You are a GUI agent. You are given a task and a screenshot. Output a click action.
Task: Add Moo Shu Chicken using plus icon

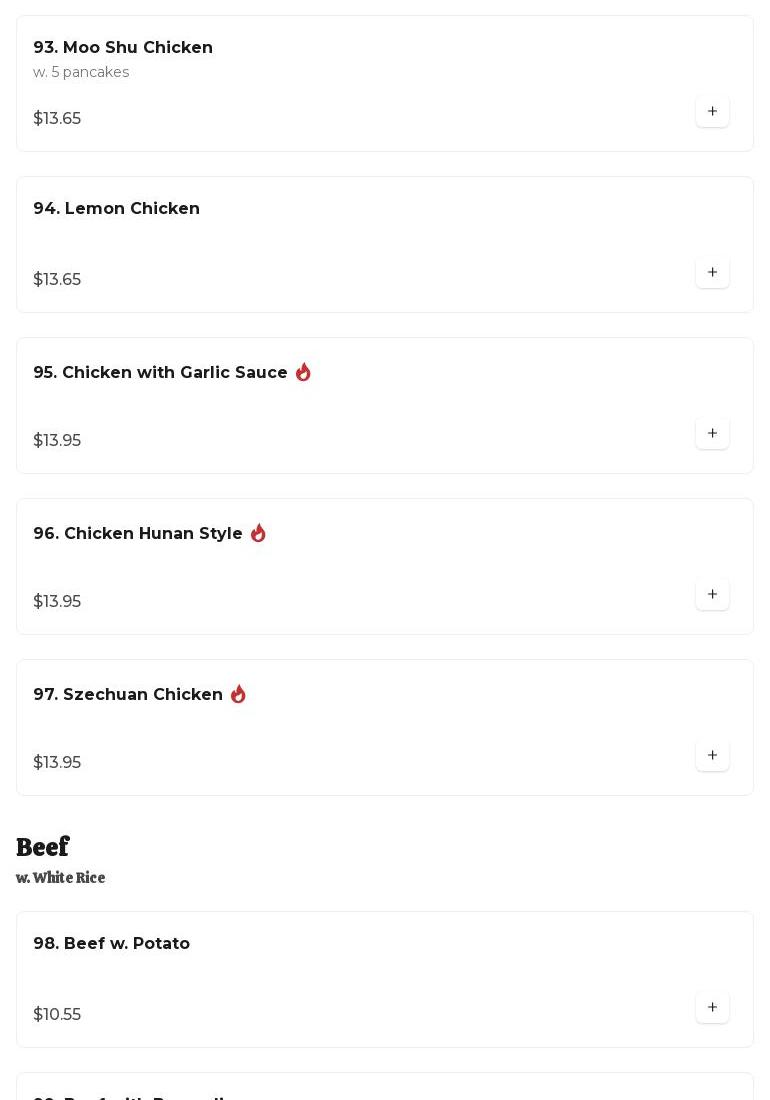pyautogui.click(x=712, y=111)
